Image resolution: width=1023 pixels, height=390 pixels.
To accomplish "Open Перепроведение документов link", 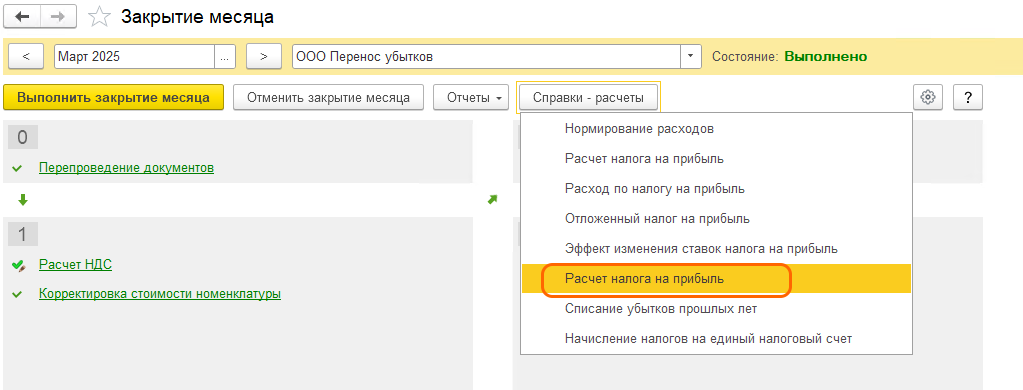I will tap(127, 168).
